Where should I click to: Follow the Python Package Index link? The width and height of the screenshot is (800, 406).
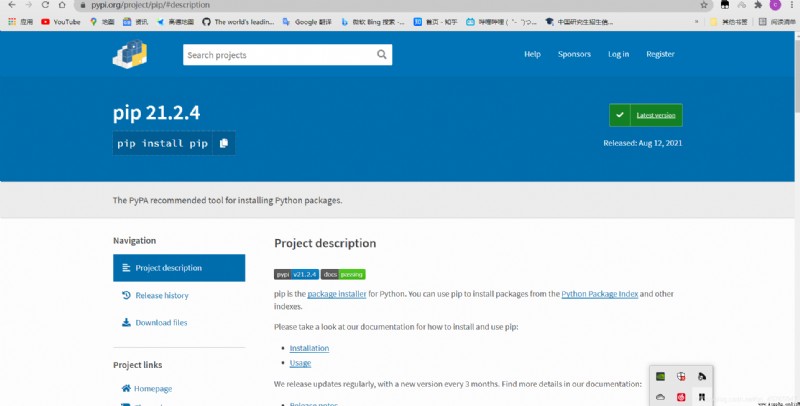pyautogui.click(x=599, y=294)
